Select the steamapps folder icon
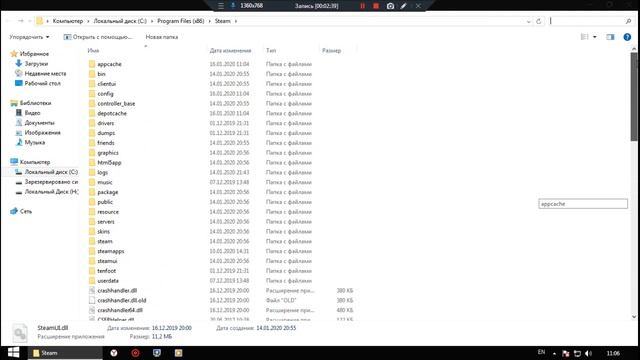 point(92,251)
